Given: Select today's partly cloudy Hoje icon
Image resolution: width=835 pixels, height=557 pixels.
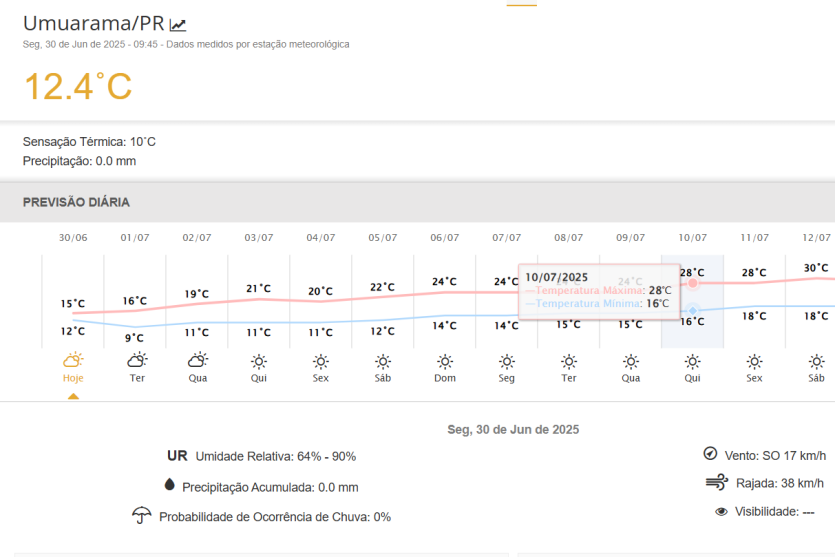Looking at the screenshot, I should tap(73, 360).
